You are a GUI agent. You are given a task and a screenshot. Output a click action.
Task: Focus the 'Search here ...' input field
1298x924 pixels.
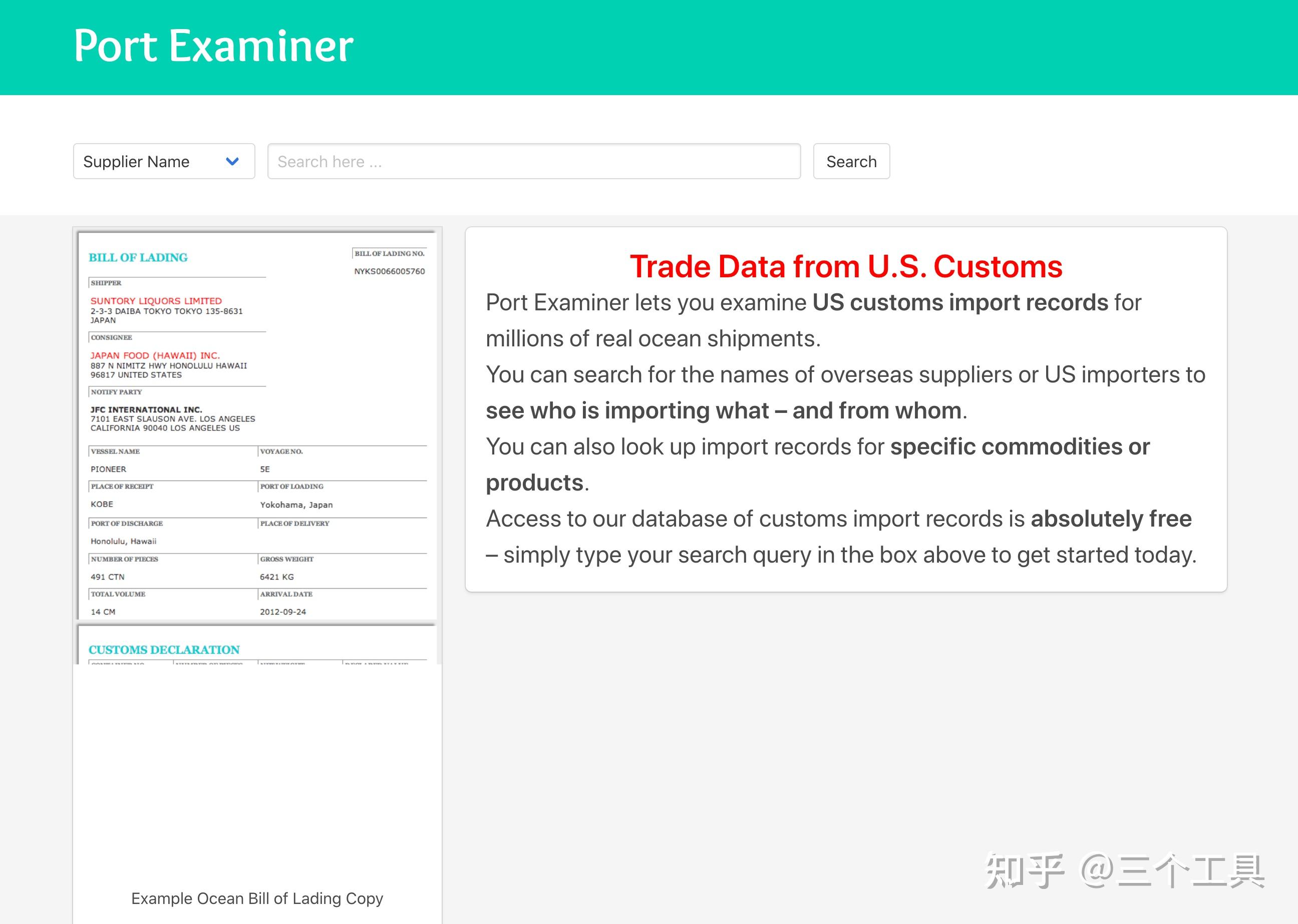tap(533, 162)
